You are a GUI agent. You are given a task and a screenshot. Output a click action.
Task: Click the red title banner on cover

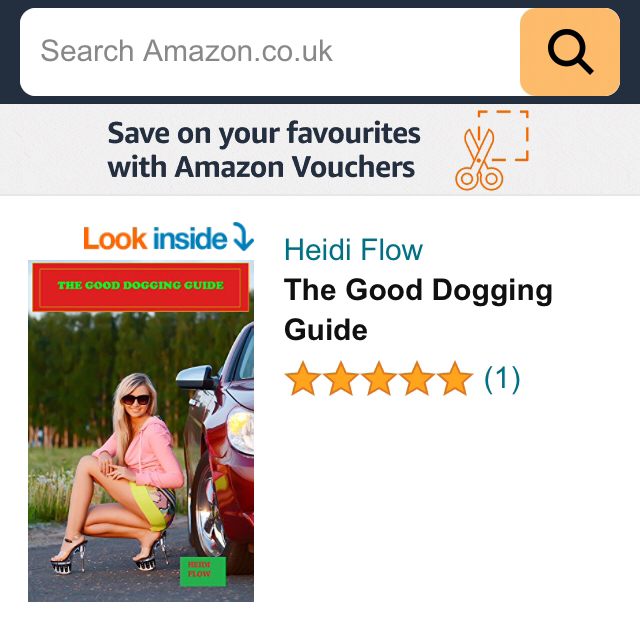[141, 287]
